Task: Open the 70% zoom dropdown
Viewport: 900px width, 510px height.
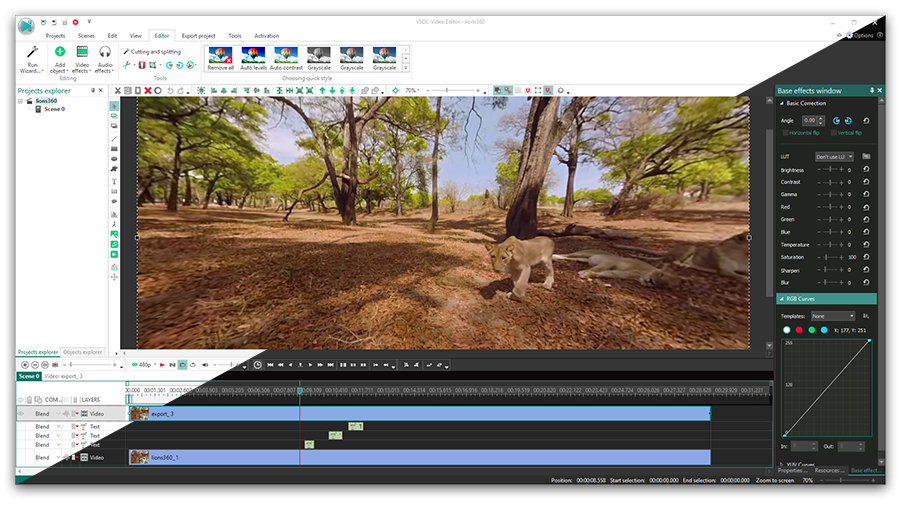Action: tap(412, 91)
